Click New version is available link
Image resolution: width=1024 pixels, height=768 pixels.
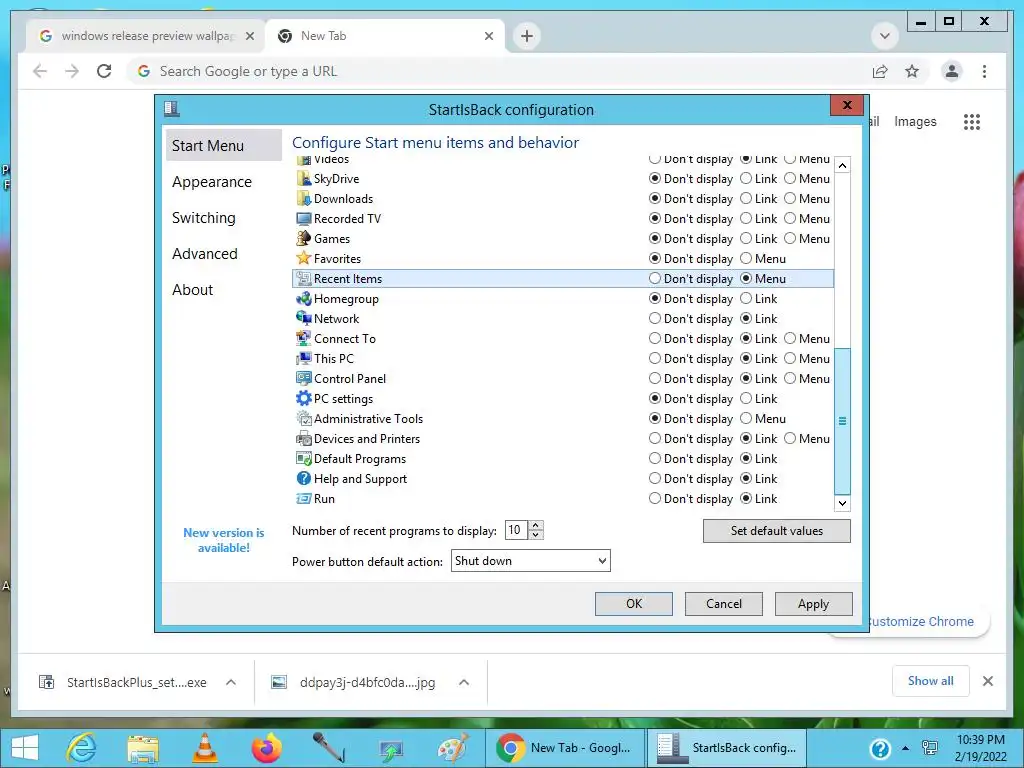click(224, 540)
